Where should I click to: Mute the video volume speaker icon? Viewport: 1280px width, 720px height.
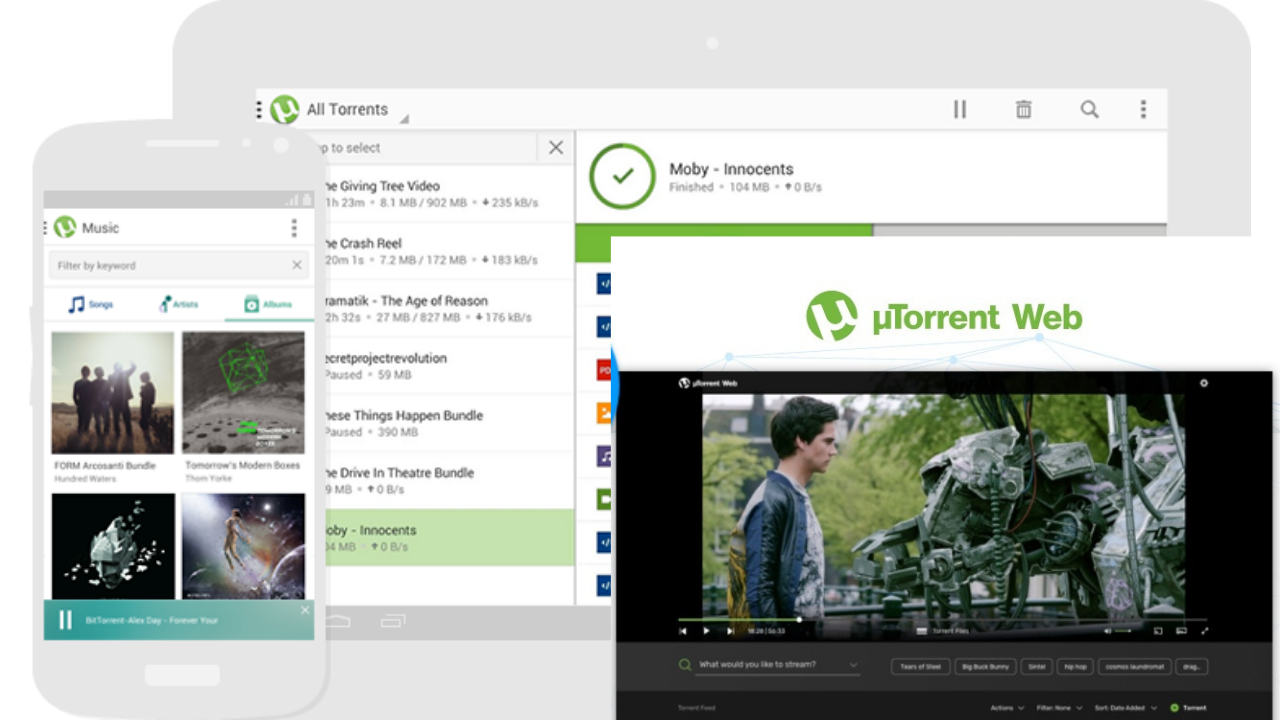pyautogui.click(x=1108, y=631)
